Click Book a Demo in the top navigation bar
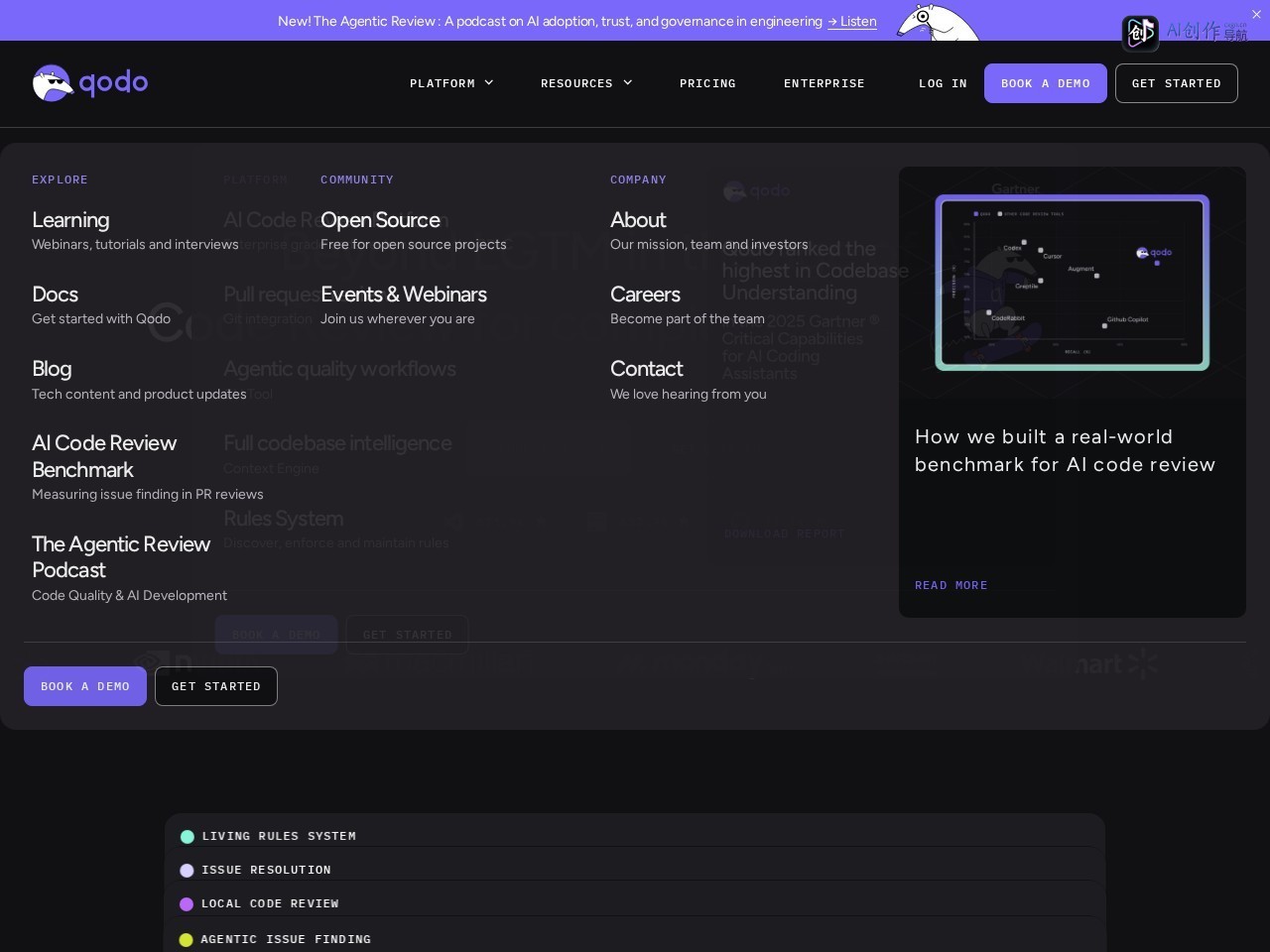1270x952 pixels. (x=1046, y=83)
